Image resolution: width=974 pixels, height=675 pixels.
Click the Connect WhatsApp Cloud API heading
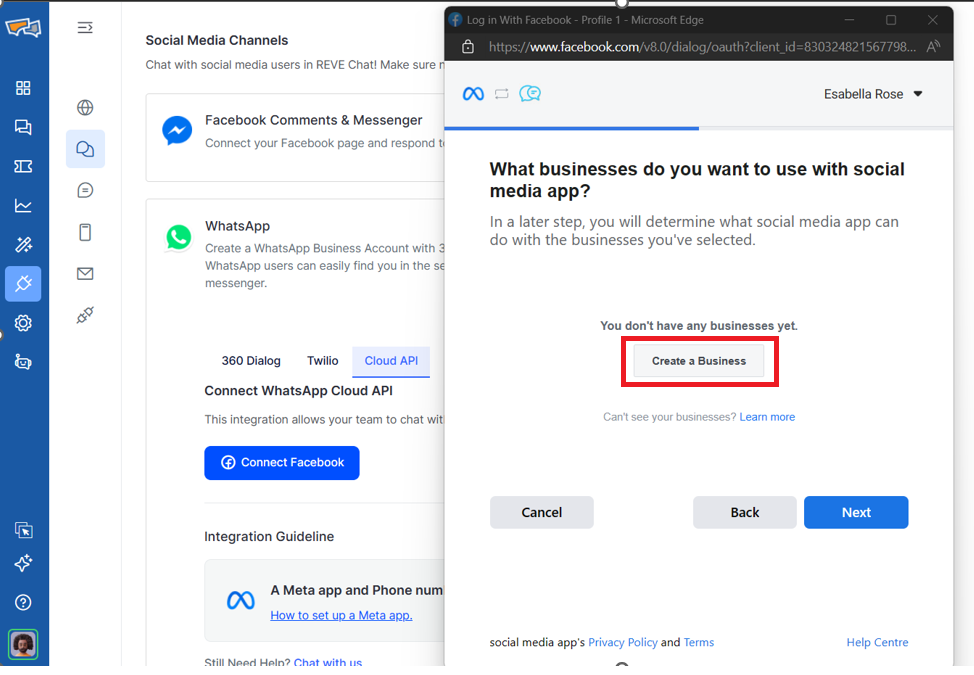299,391
